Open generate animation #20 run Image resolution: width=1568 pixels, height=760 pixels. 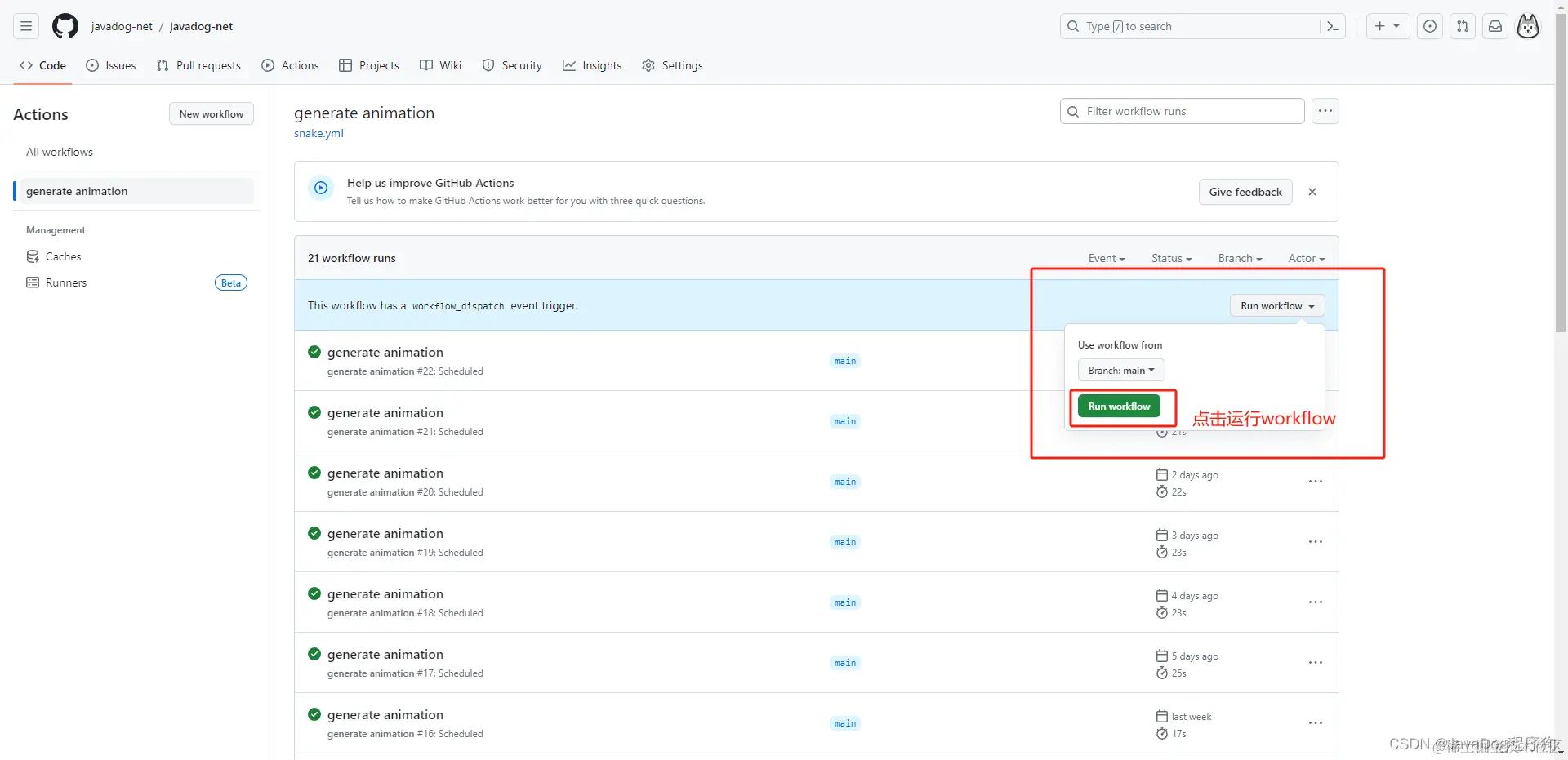[385, 473]
